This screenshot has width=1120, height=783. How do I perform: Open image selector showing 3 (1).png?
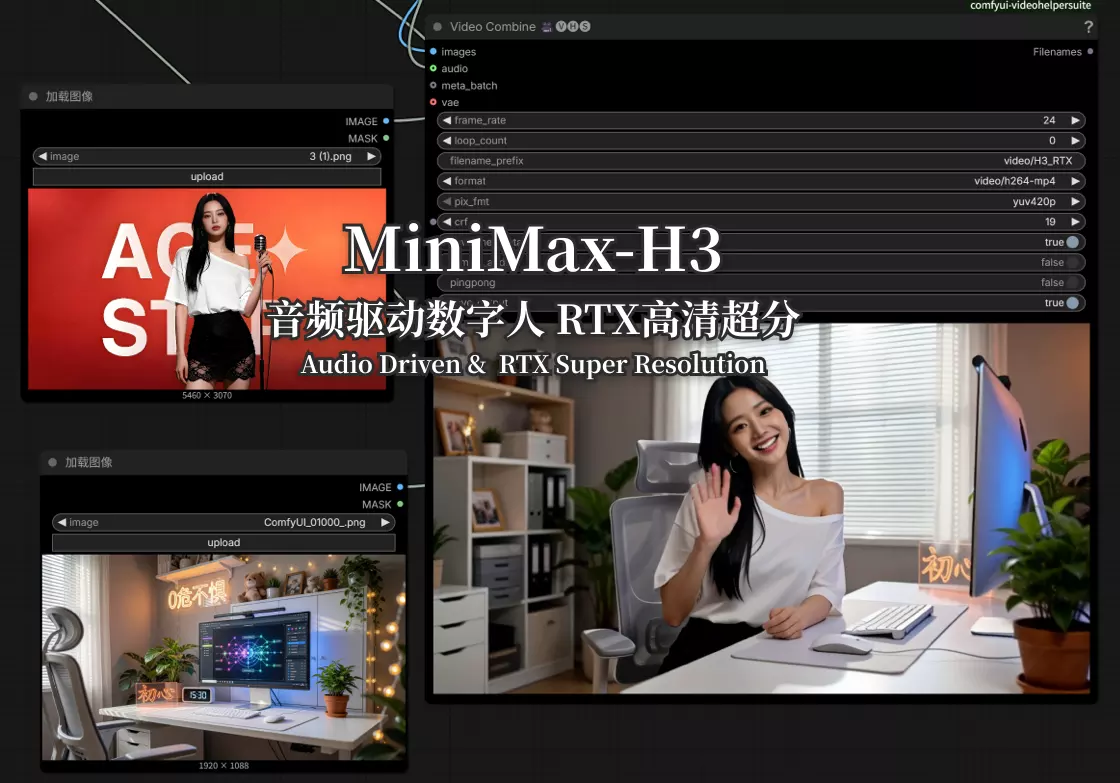tap(207, 156)
